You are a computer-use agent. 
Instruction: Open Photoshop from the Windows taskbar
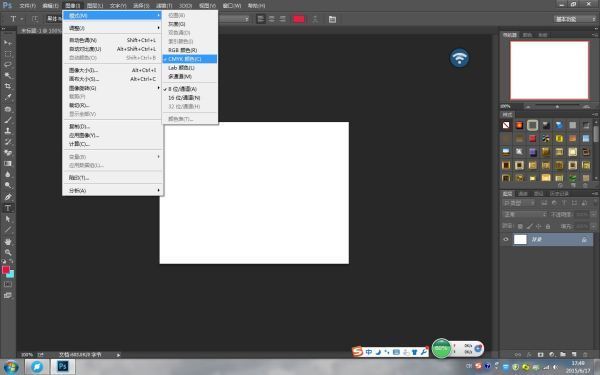(63, 367)
